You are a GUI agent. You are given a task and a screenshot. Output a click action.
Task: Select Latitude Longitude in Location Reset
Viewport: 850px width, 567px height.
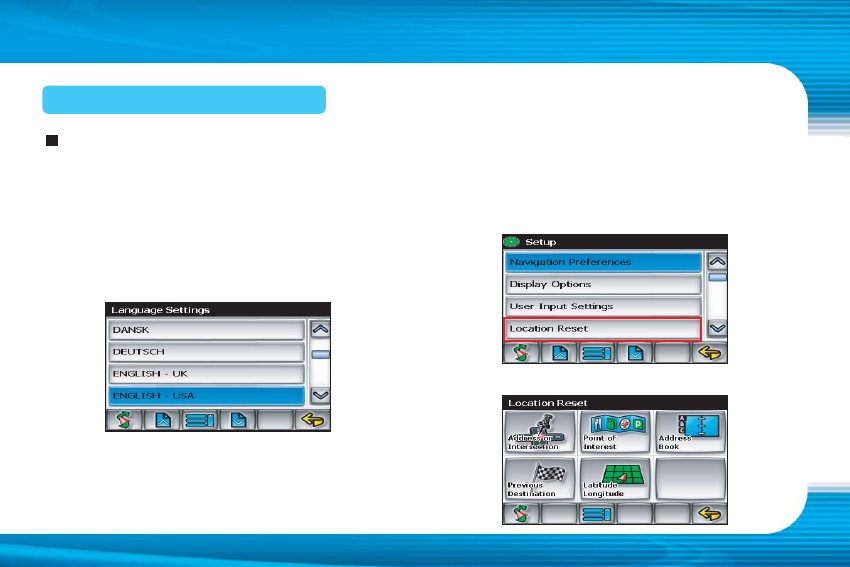[x=615, y=479]
